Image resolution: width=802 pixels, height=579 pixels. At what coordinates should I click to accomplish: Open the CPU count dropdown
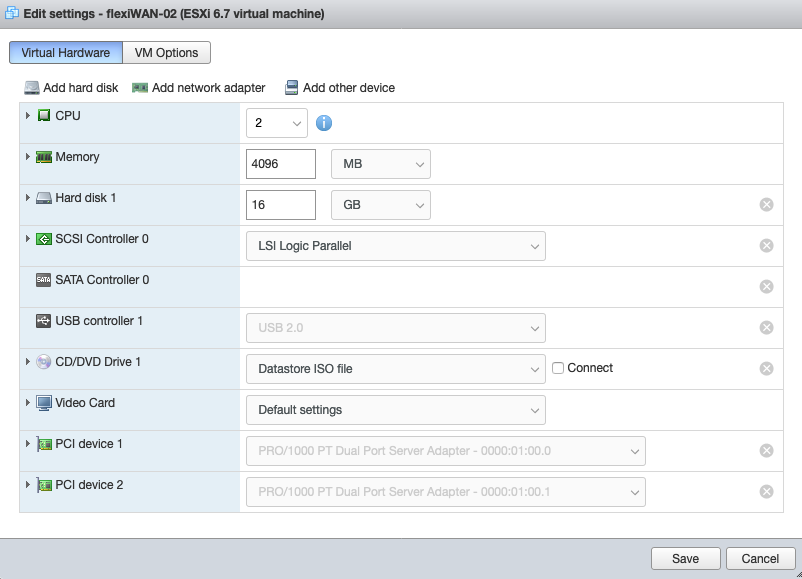pos(277,123)
